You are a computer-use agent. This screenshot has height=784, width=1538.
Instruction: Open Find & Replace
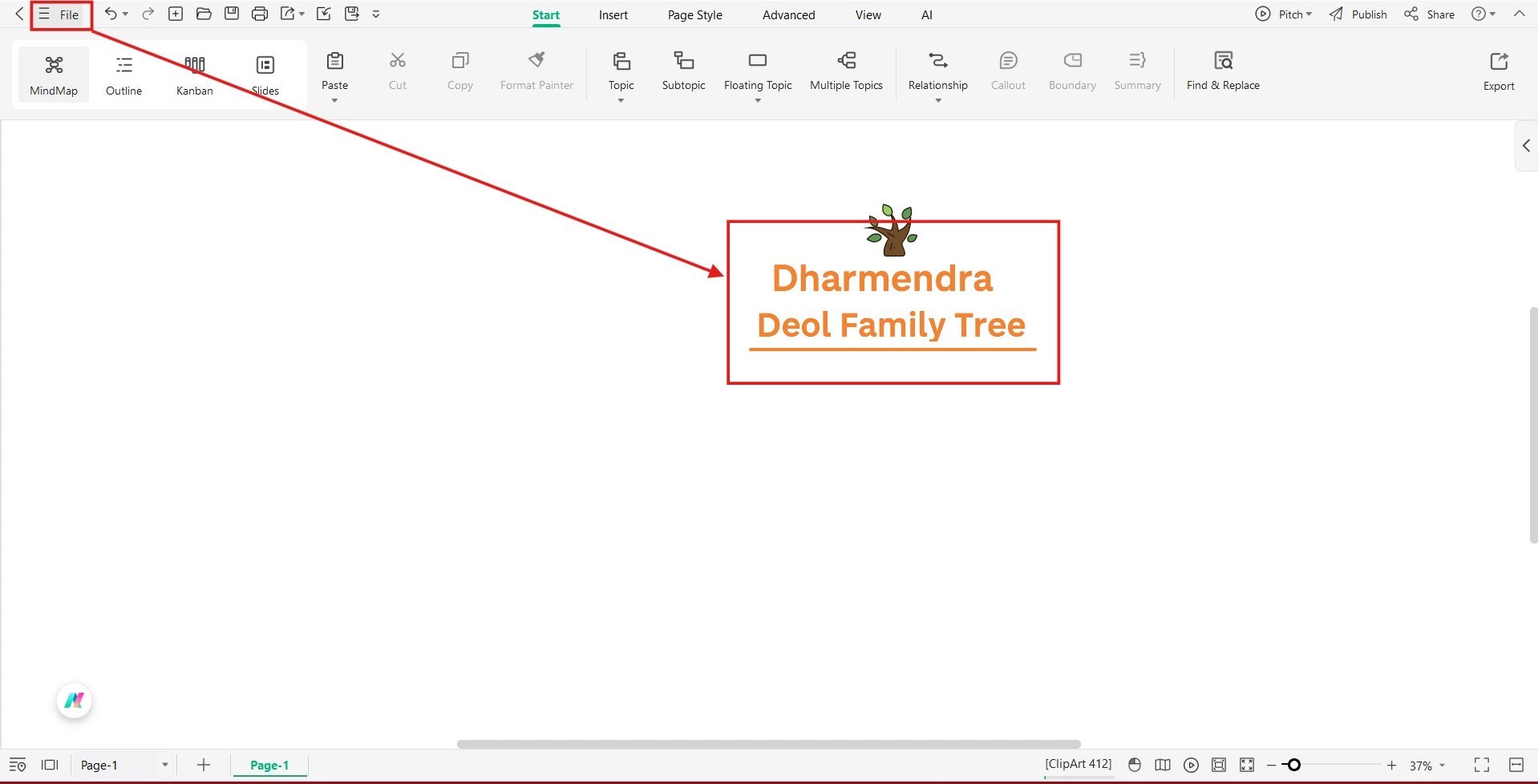coord(1223,71)
